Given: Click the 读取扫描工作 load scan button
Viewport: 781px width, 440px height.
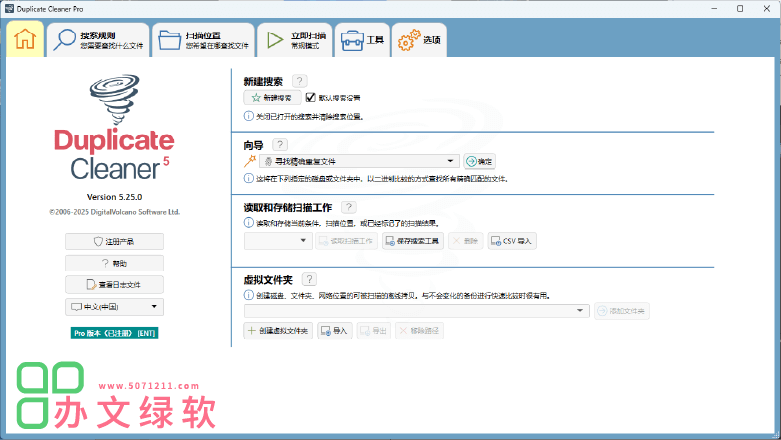Looking at the screenshot, I should tap(346, 241).
